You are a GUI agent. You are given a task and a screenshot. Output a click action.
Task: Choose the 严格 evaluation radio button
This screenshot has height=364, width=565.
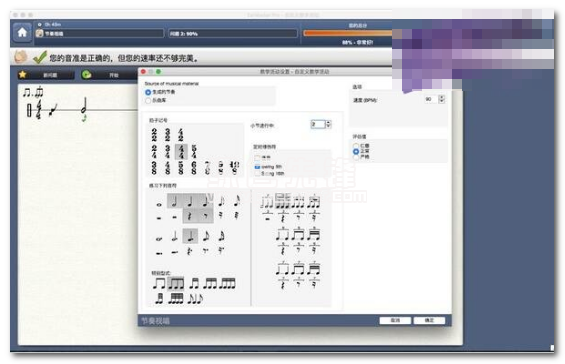point(356,157)
